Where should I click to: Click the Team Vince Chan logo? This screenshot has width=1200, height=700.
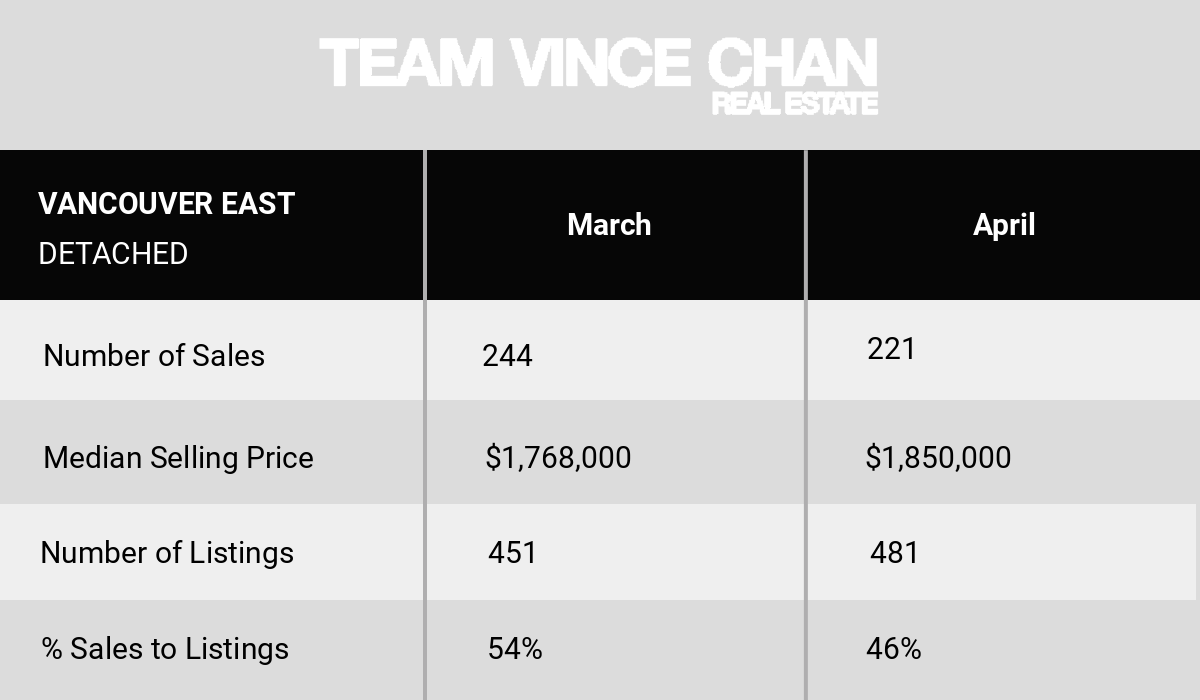599,76
